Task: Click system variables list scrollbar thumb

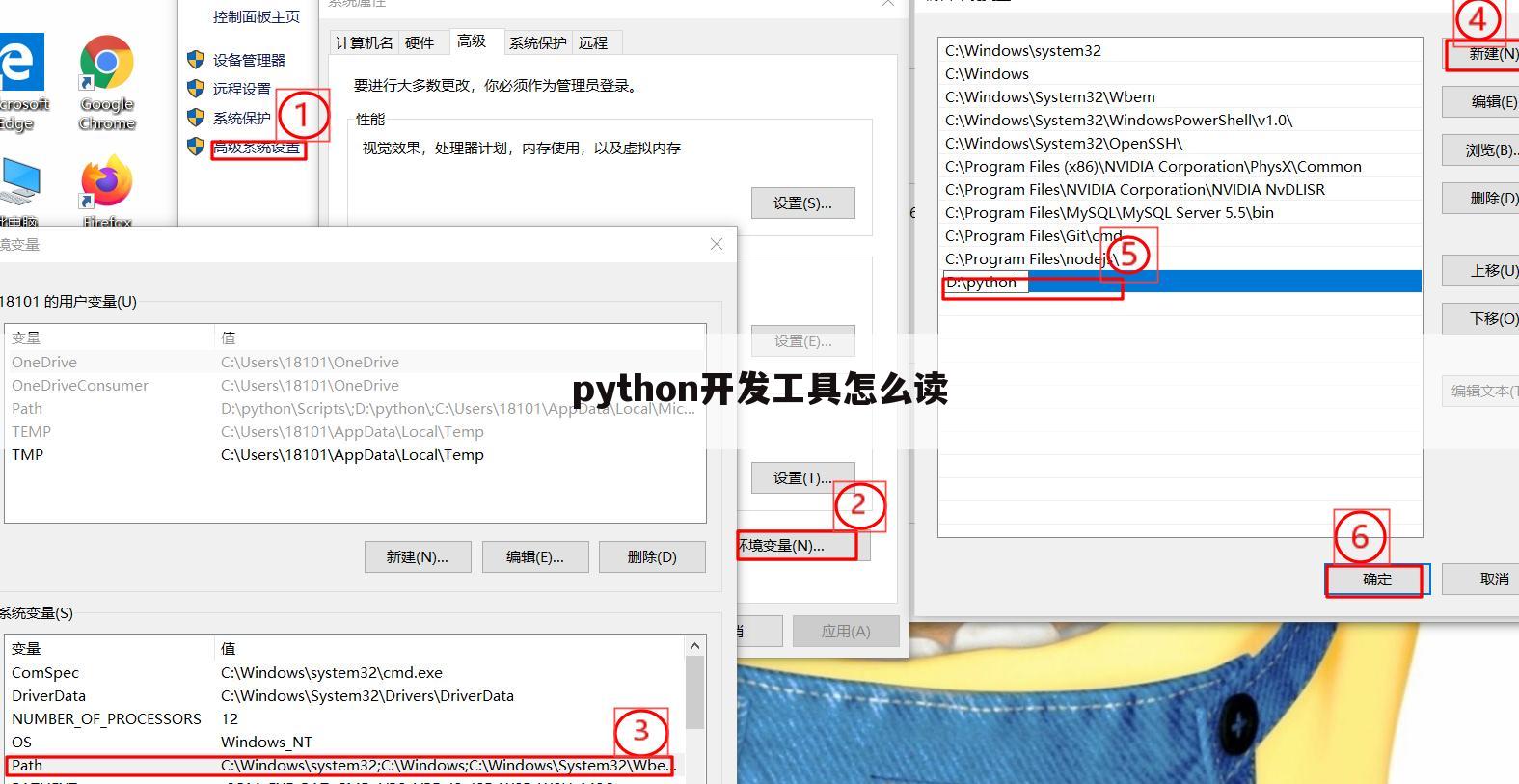Action: click(695, 692)
